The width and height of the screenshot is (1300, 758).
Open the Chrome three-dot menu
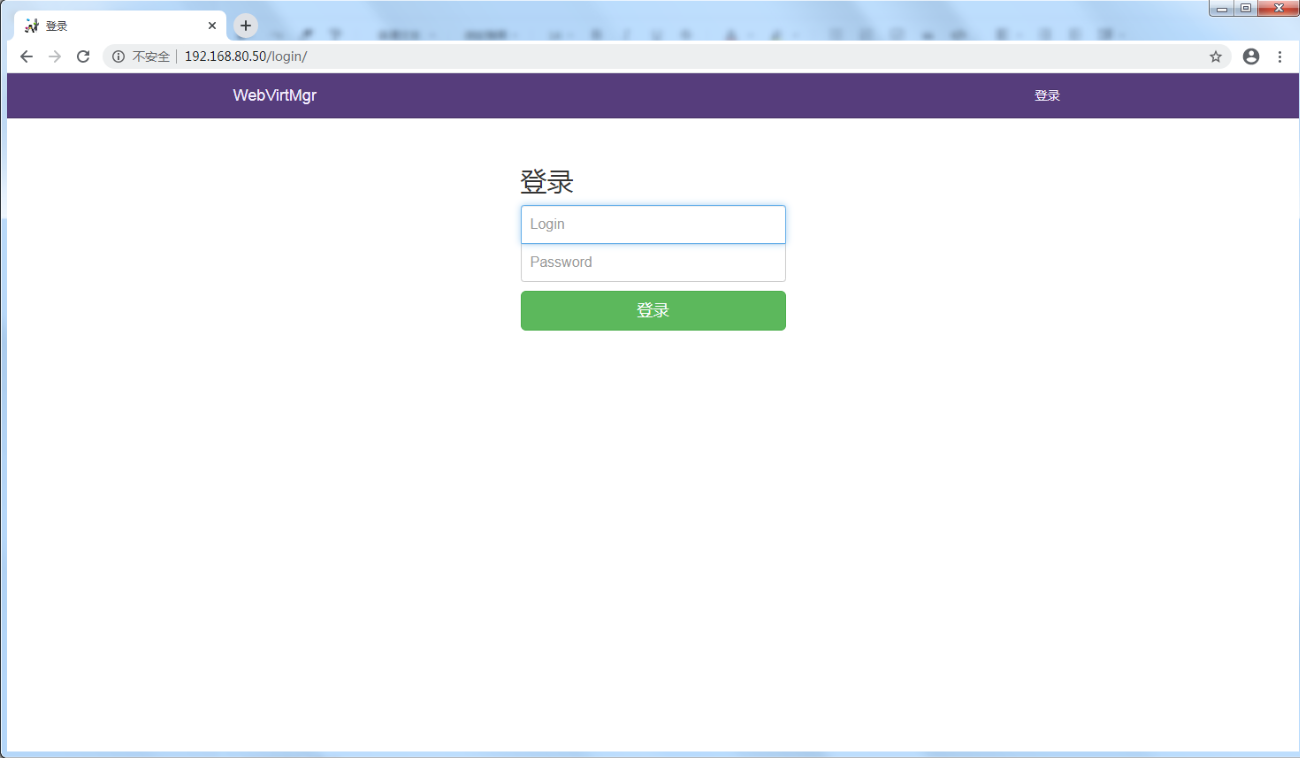(x=1279, y=57)
